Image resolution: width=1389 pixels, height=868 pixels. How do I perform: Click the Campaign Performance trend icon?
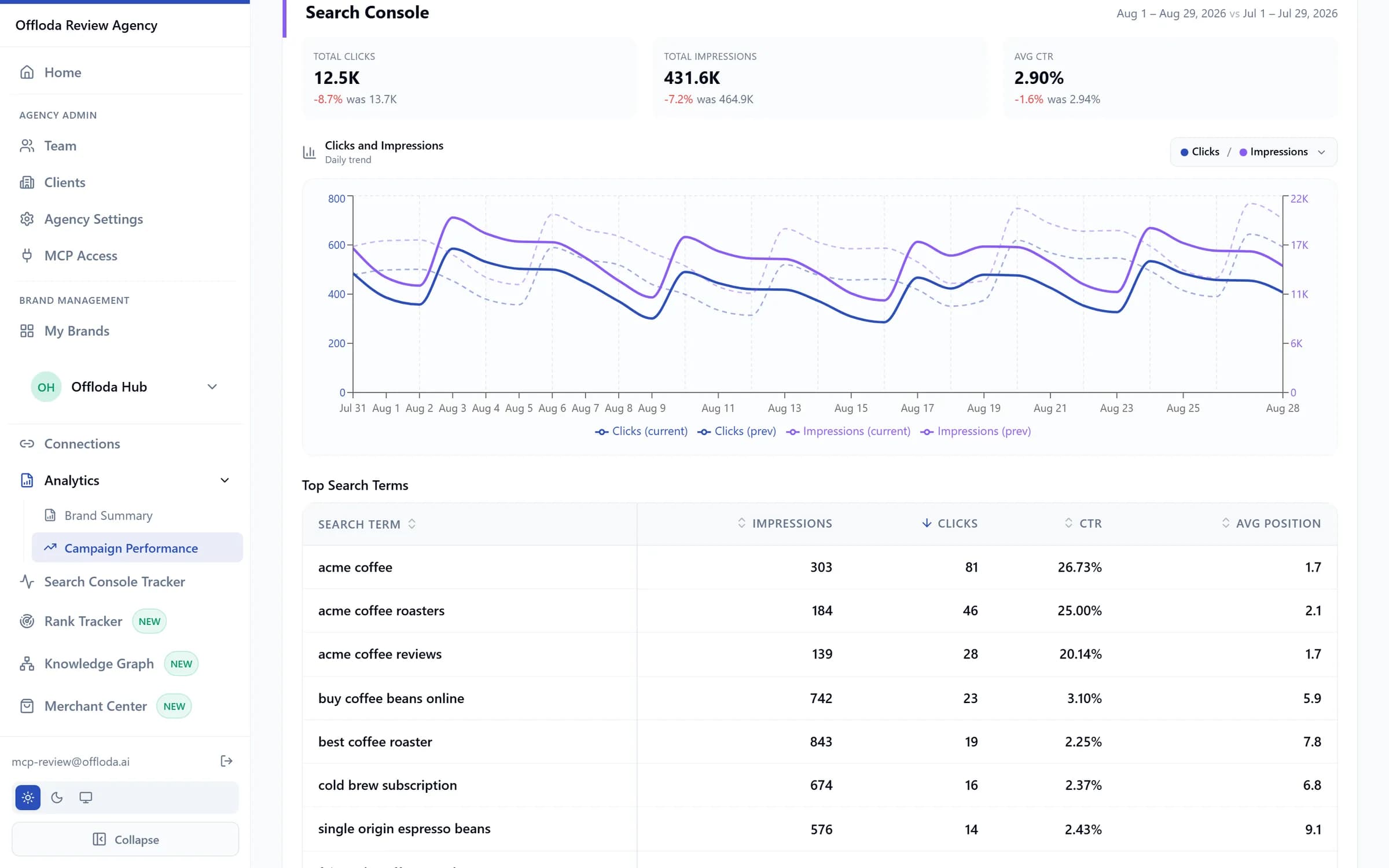tap(50, 547)
